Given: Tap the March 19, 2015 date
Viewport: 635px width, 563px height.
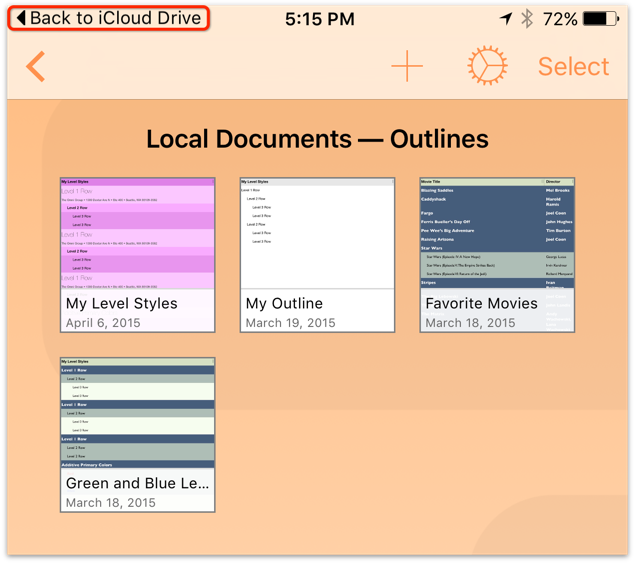Looking at the screenshot, I should click(x=291, y=323).
